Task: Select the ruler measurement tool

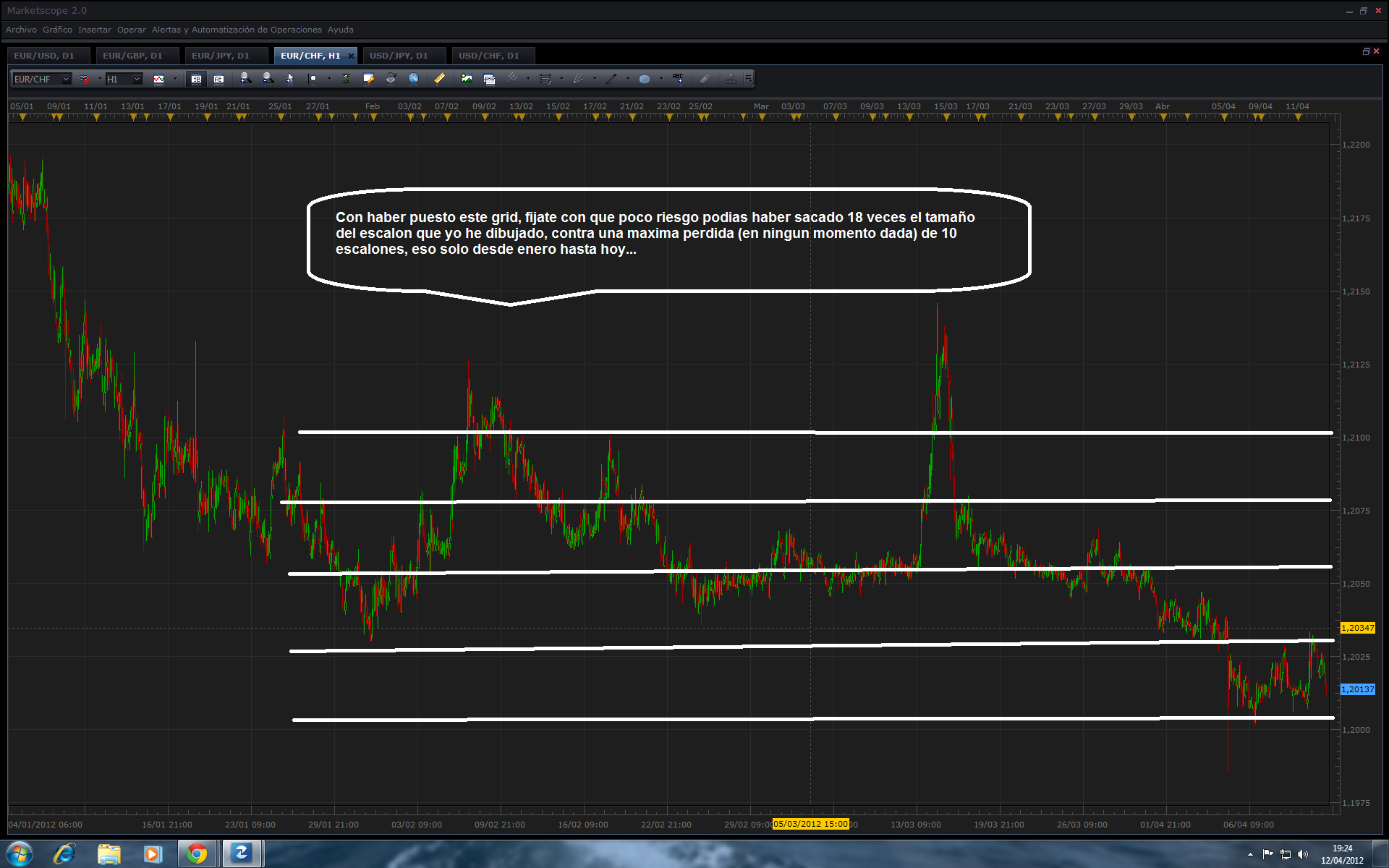Action: pos(439,79)
